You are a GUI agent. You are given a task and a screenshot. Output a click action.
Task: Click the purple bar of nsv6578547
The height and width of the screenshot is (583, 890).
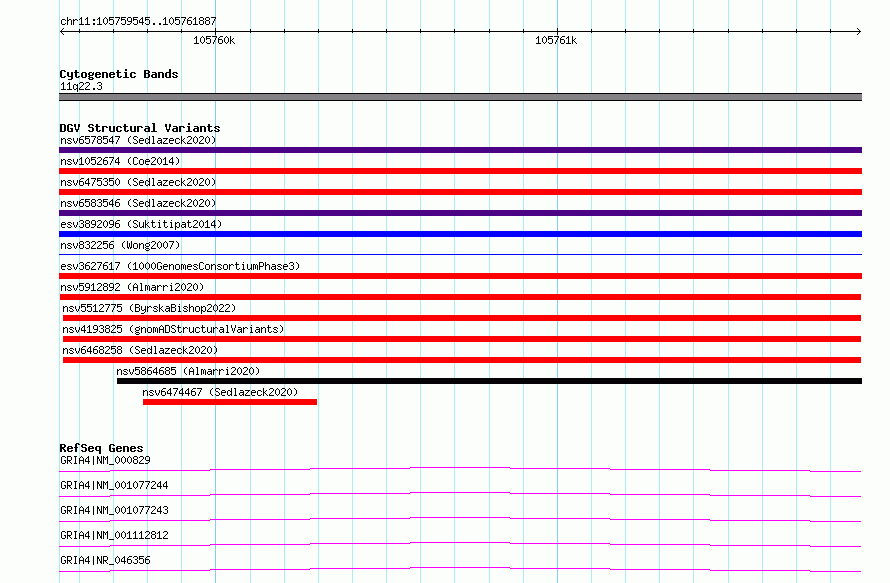point(460,150)
